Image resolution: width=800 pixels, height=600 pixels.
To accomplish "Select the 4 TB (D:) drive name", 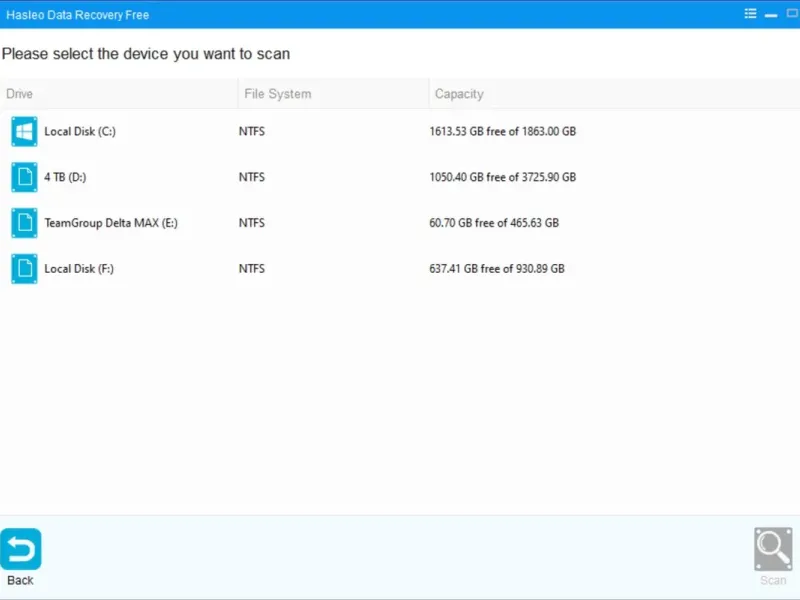I will [x=65, y=177].
